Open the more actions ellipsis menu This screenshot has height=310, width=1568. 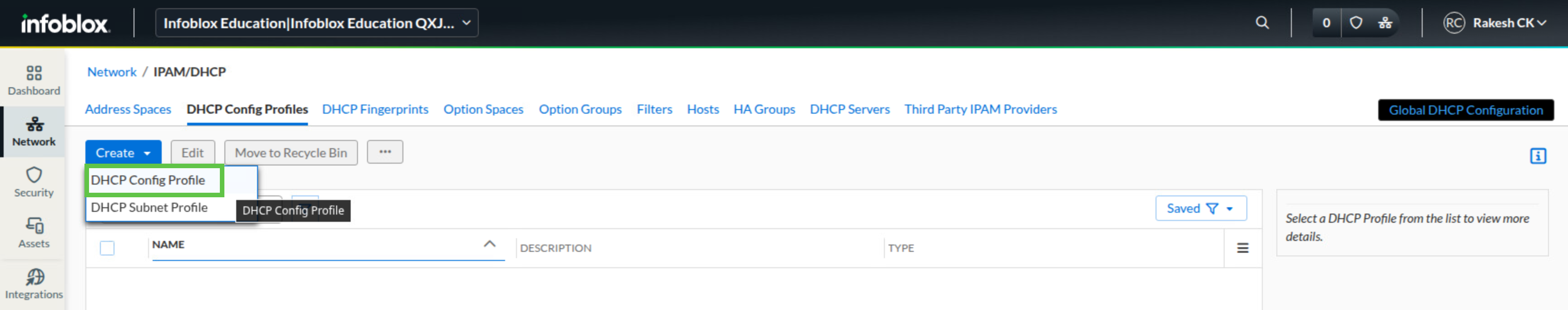[x=385, y=152]
